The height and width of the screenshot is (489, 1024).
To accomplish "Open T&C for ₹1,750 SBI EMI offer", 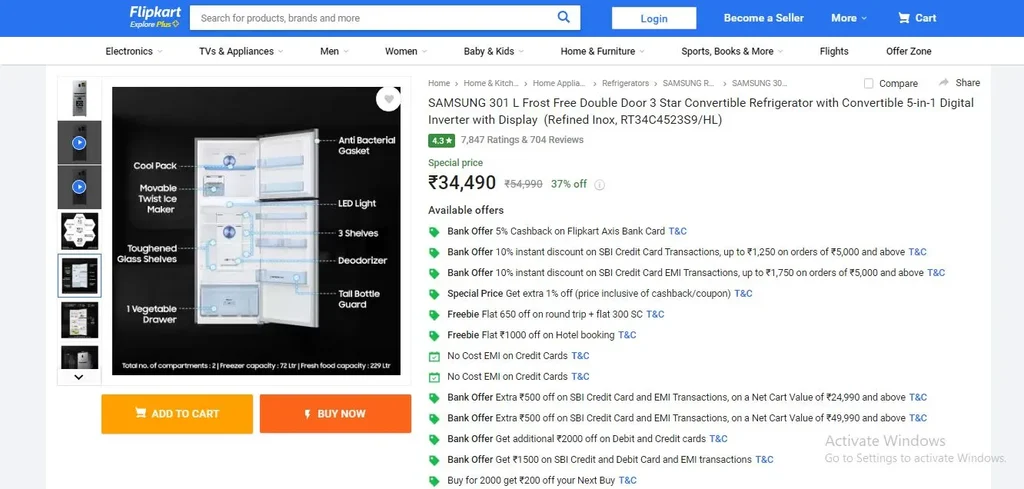I will tap(936, 273).
